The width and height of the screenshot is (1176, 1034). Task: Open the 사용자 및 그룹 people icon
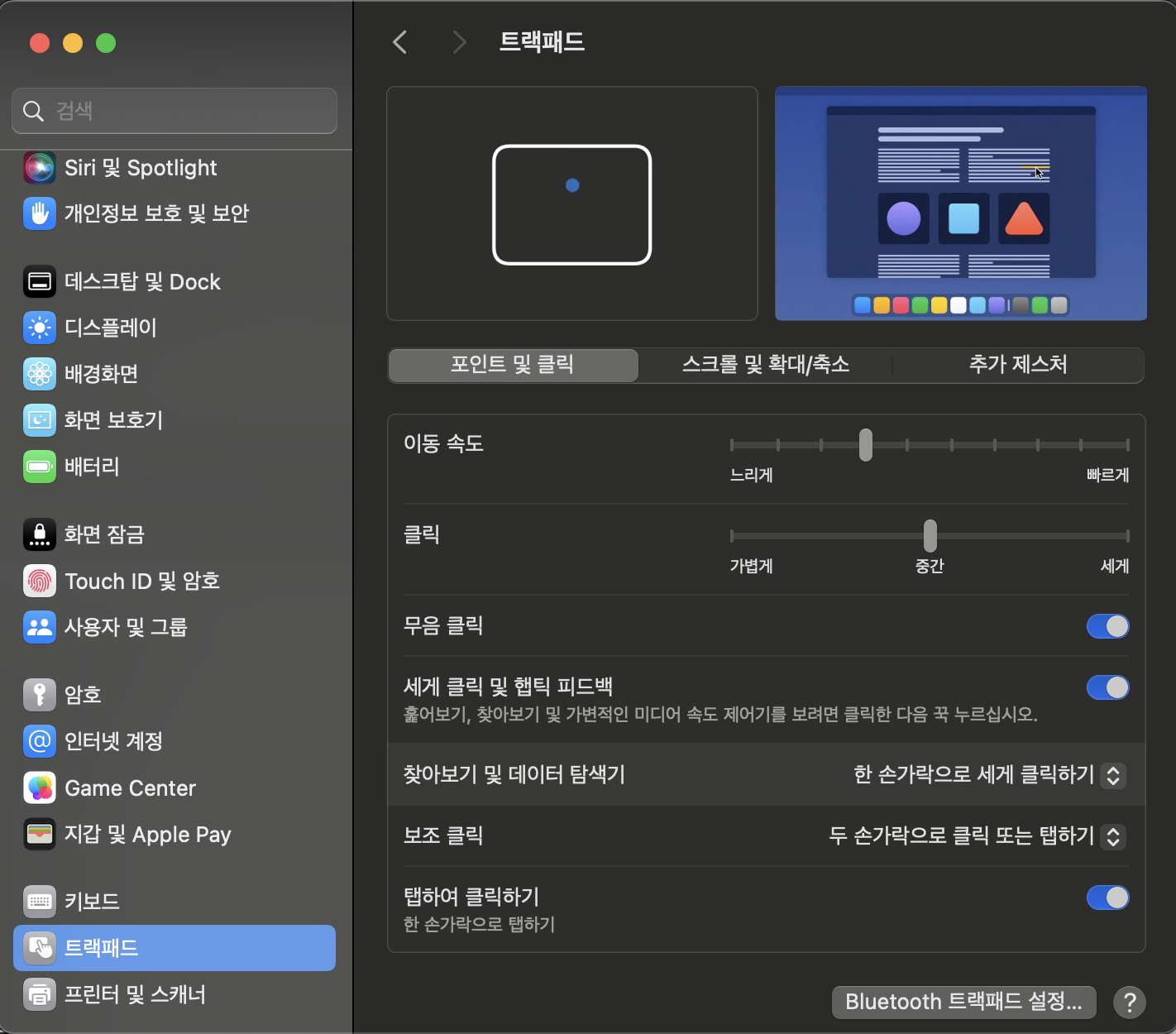point(40,627)
